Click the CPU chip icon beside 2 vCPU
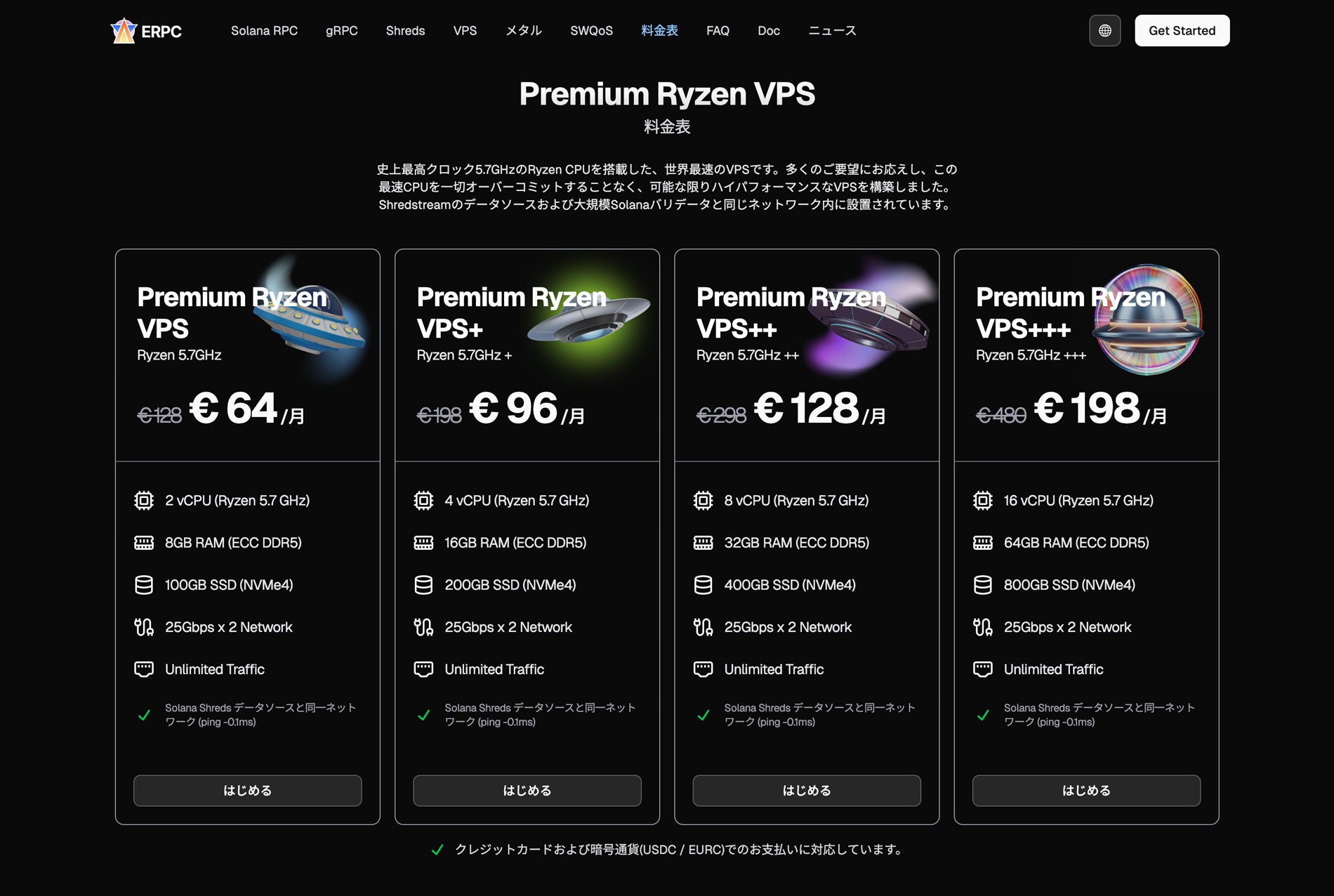1334x896 pixels. click(x=144, y=501)
